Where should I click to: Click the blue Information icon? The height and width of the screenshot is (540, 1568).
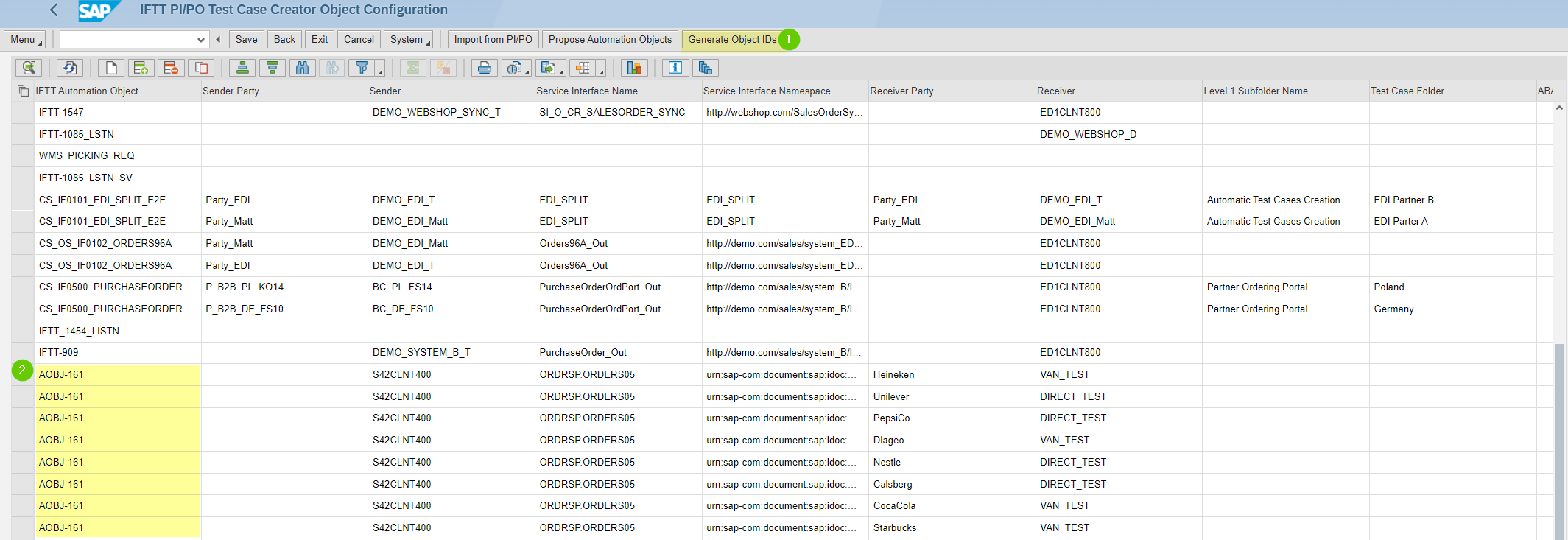click(675, 68)
